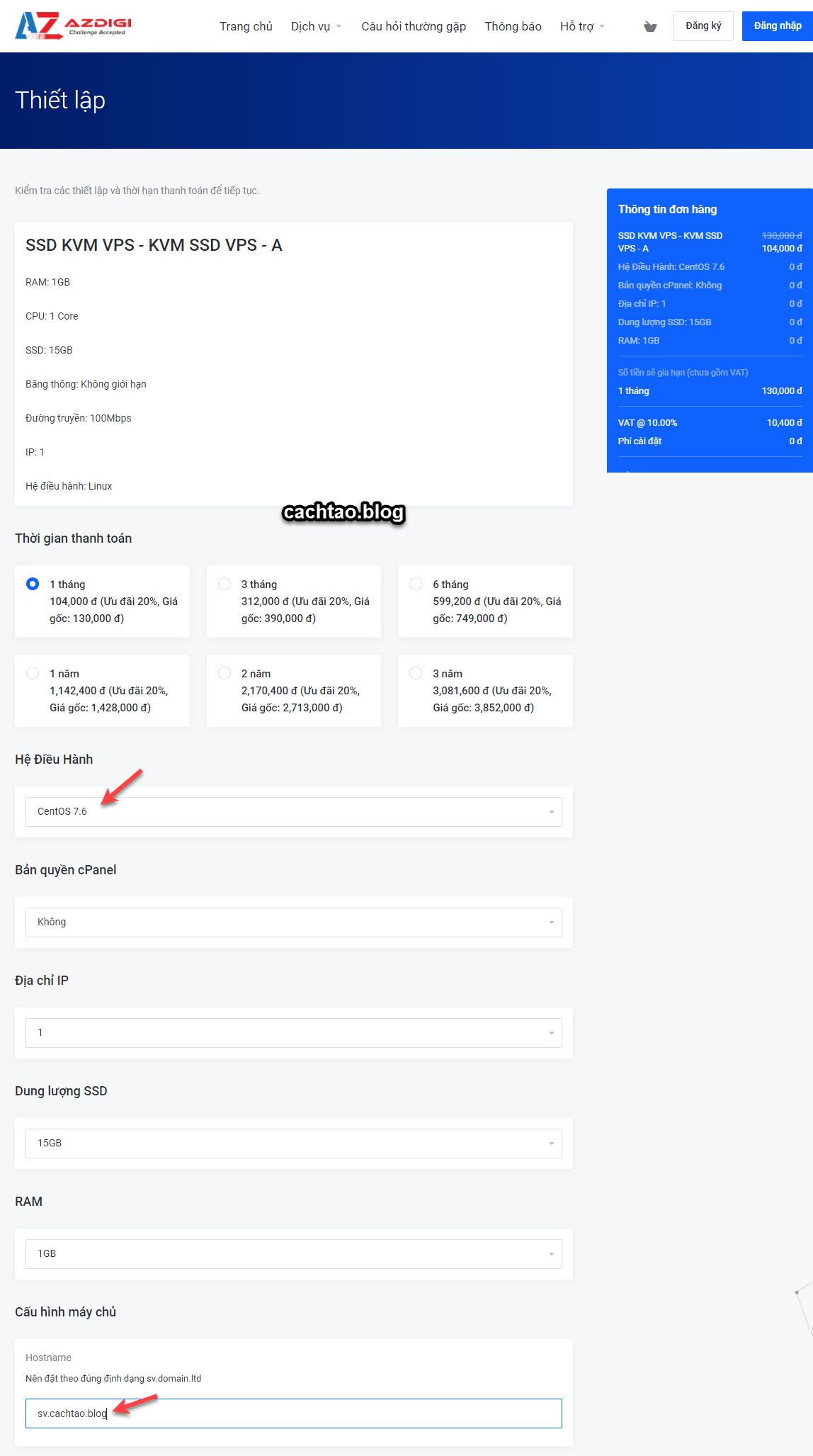Open the shopping cart icon
This screenshot has width=813, height=1456.
click(x=650, y=27)
